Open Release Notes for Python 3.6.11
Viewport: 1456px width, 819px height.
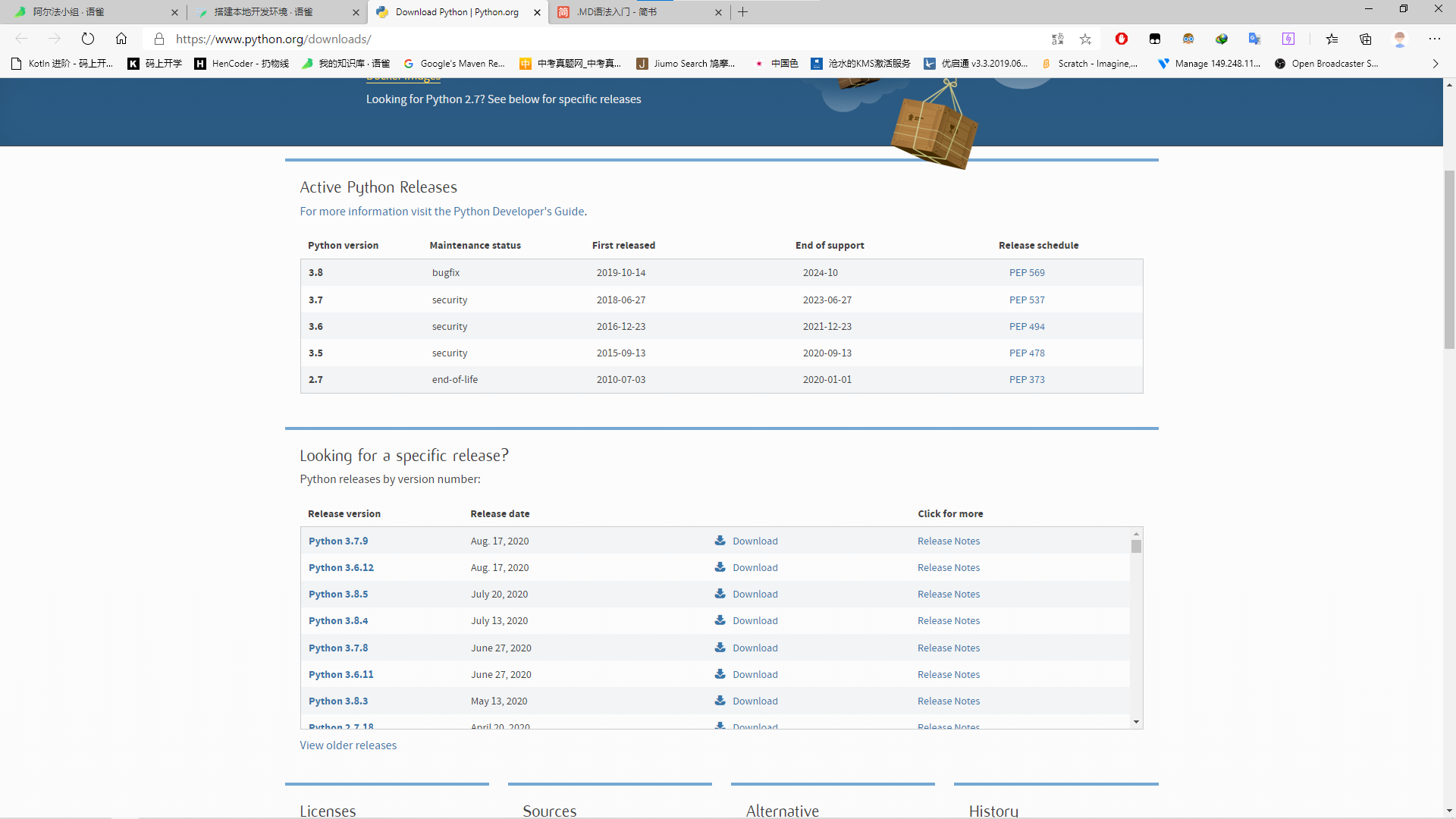pos(949,675)
